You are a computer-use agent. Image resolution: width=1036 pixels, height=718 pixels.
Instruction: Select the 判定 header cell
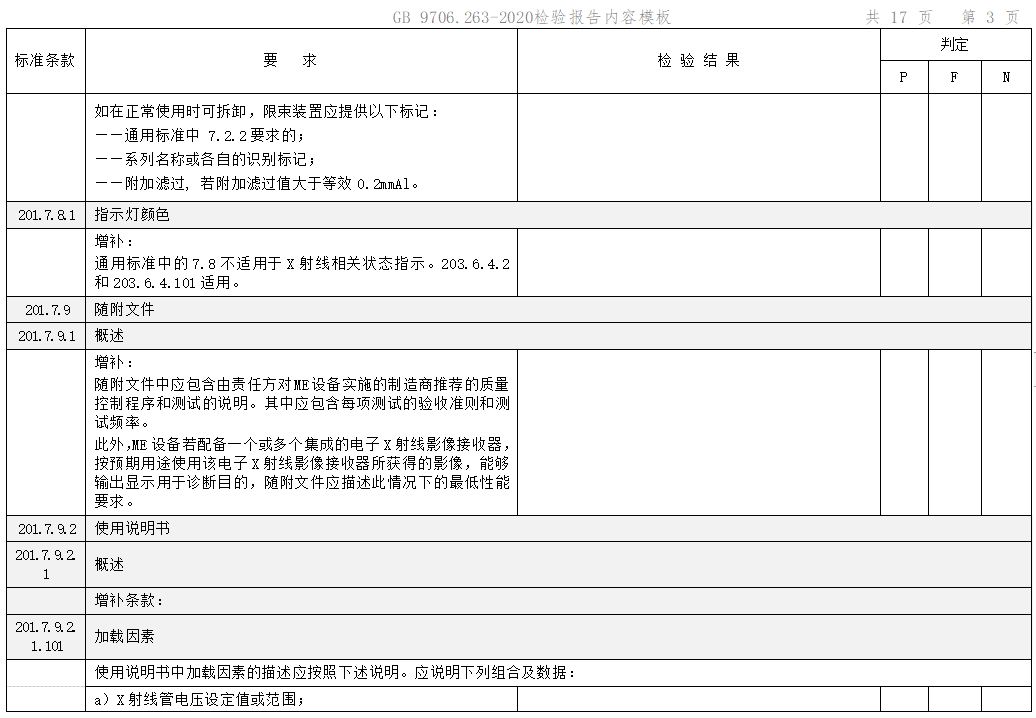coord(955,45)
